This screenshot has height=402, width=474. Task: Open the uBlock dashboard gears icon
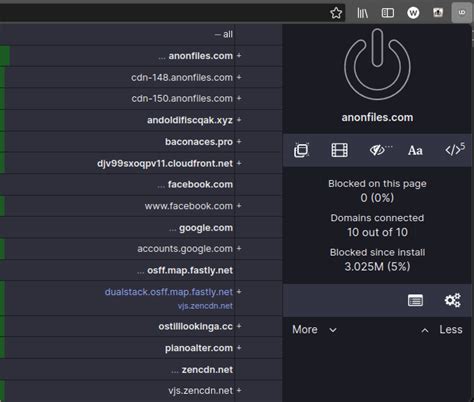[453, 300]
